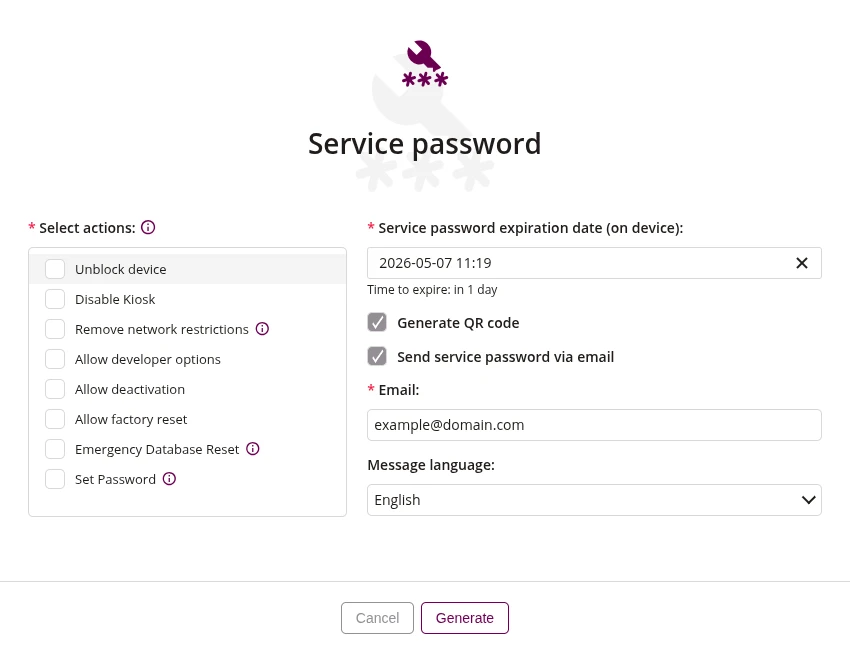The height and width of the screenshot is (654, 850).
Task: Click the Cancel button
Action: pyautogui.click(x=377, y=618)
